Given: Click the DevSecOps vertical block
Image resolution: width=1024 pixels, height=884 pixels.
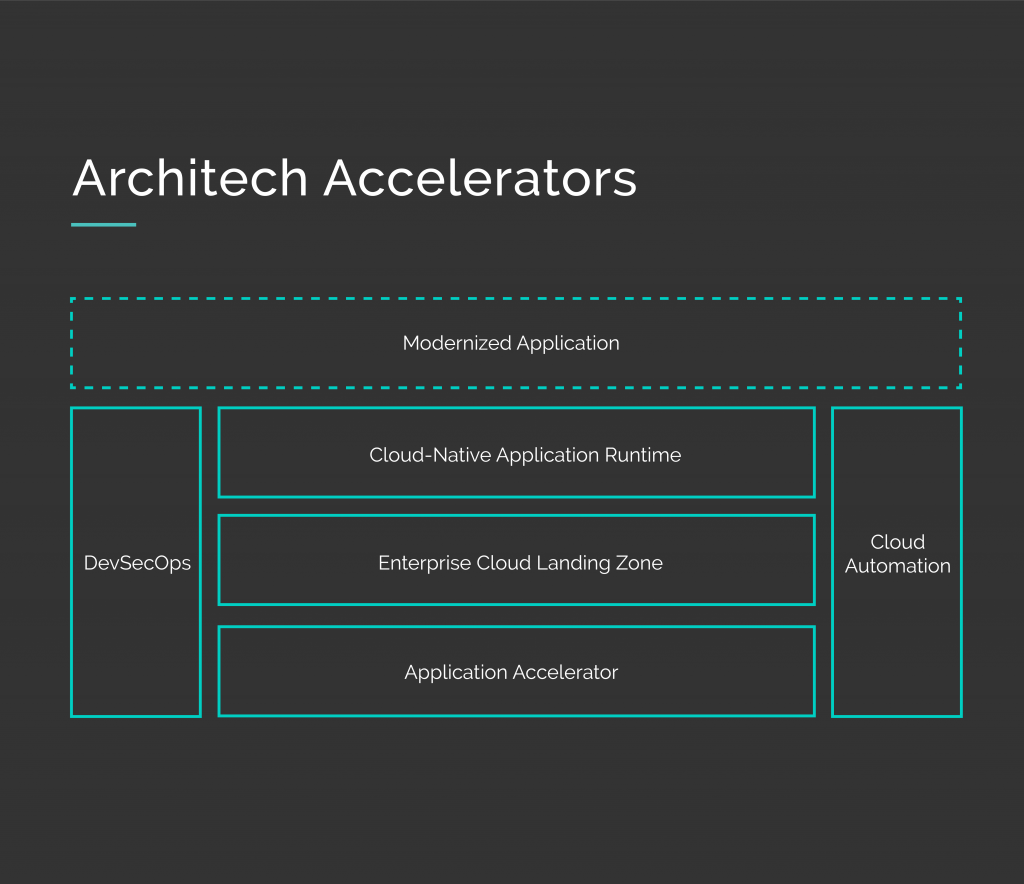Looking at the screenshot, I should click(136, 562).
